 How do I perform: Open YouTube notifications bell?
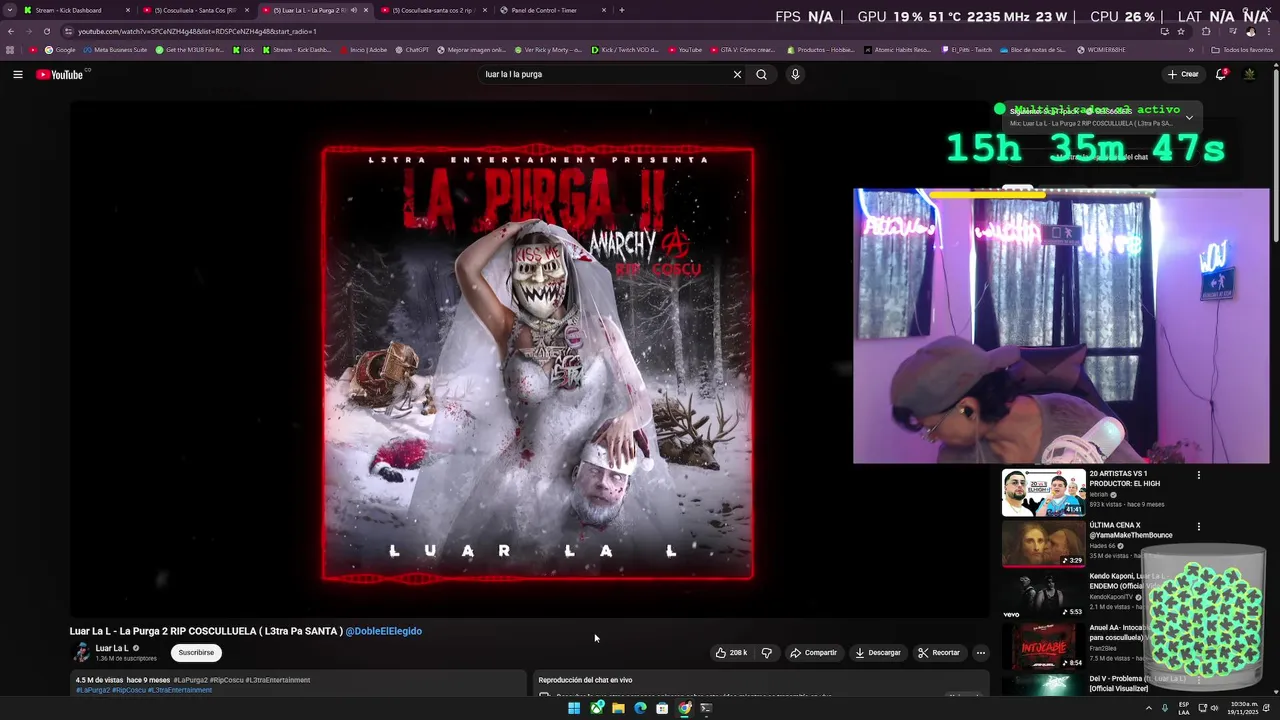1220,74
